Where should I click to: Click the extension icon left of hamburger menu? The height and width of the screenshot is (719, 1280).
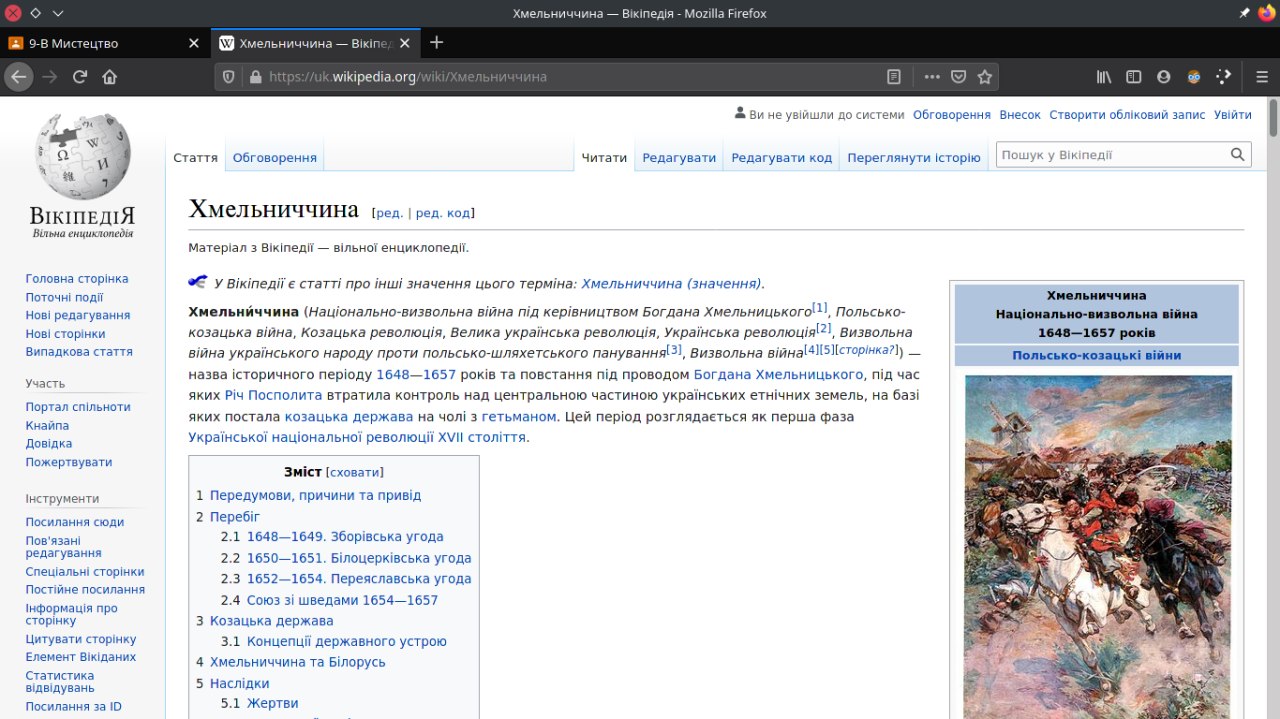pyautogui.click(x=1223, y=76)
